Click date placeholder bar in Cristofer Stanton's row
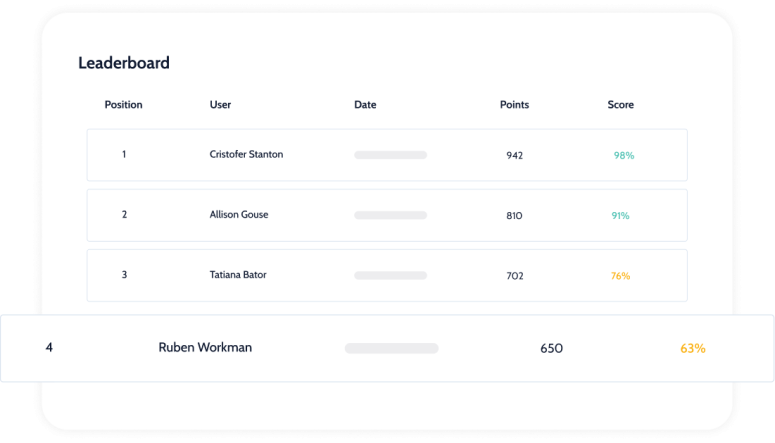This screenshot has height=443, width=775. click(x=390, y=155)
